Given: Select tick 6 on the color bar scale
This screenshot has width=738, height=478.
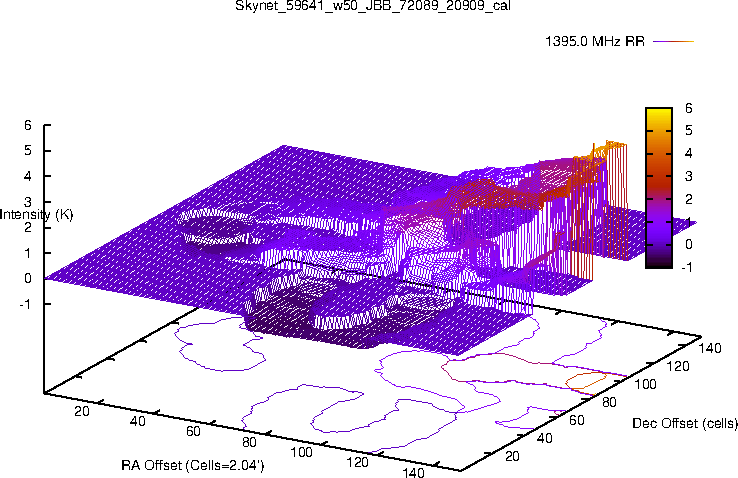Looking at the screenshot, I should 689,108.
